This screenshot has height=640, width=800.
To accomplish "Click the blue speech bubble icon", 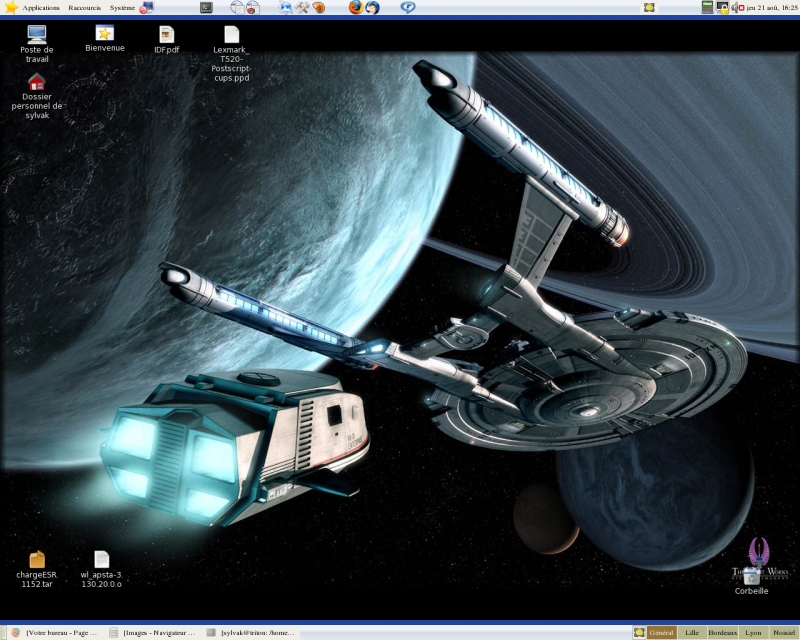I will tap(408, 7).
